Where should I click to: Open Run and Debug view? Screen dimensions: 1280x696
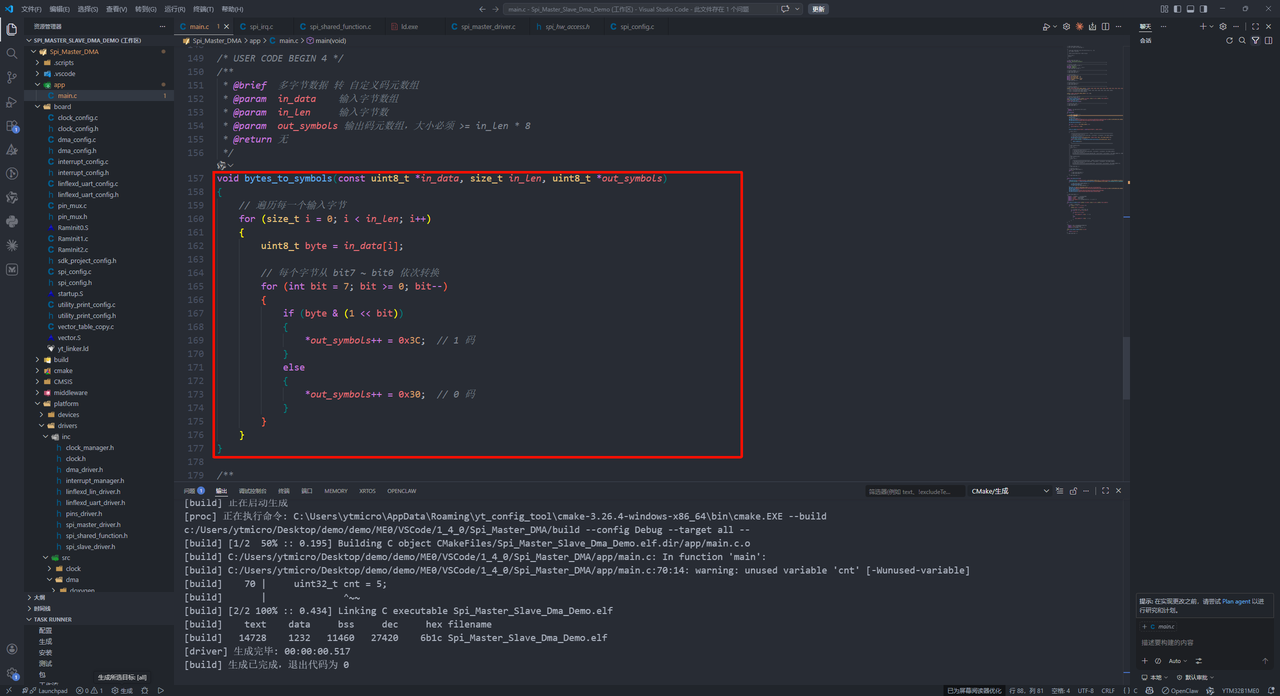coord(12,102)
